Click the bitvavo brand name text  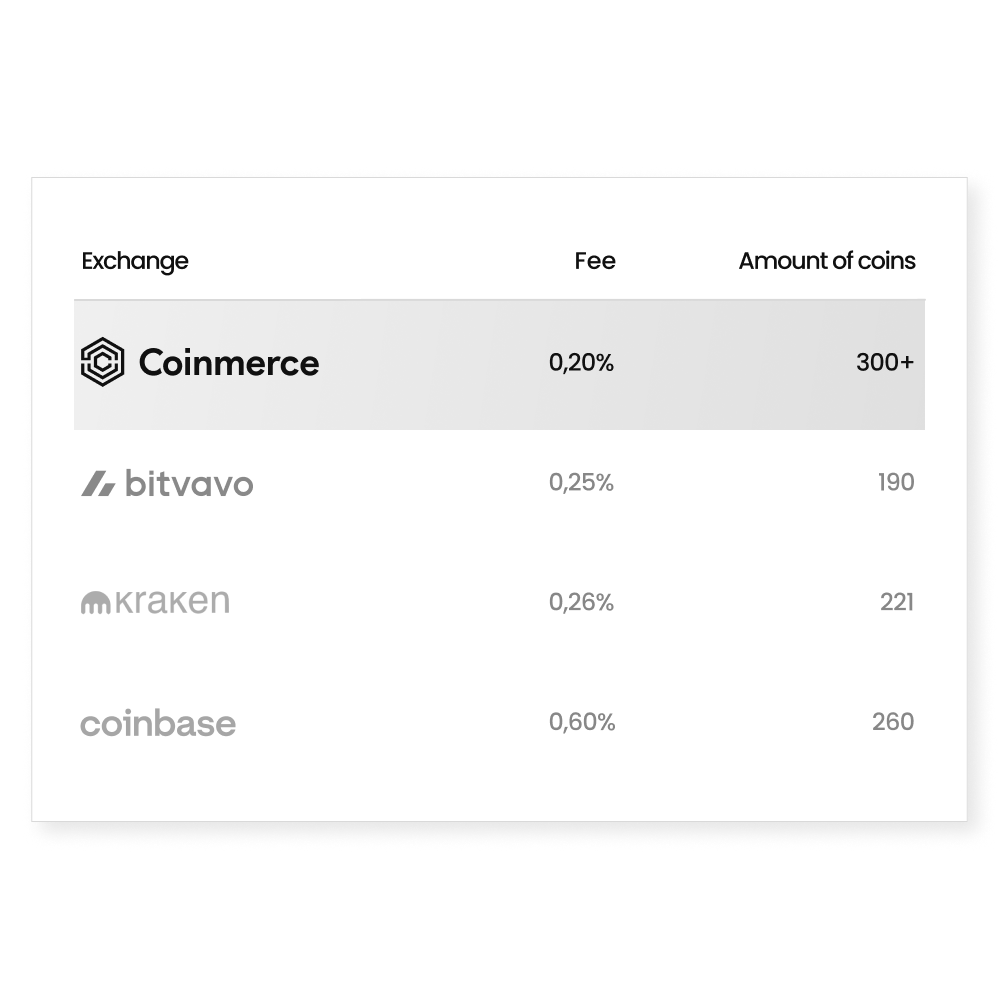tap(189, 485)
